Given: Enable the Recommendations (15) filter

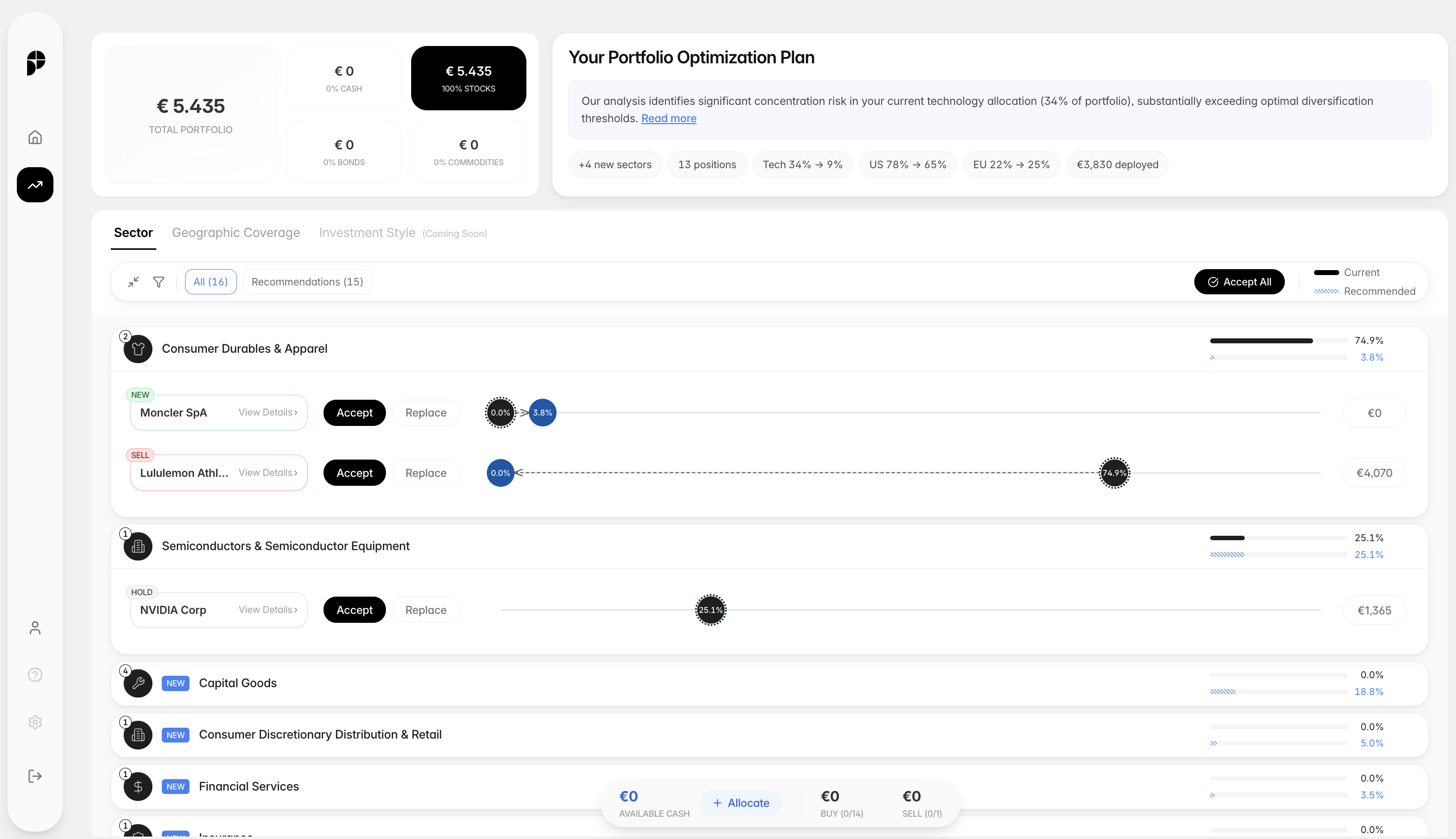Looking at the screenshot, I should point(307,282).
